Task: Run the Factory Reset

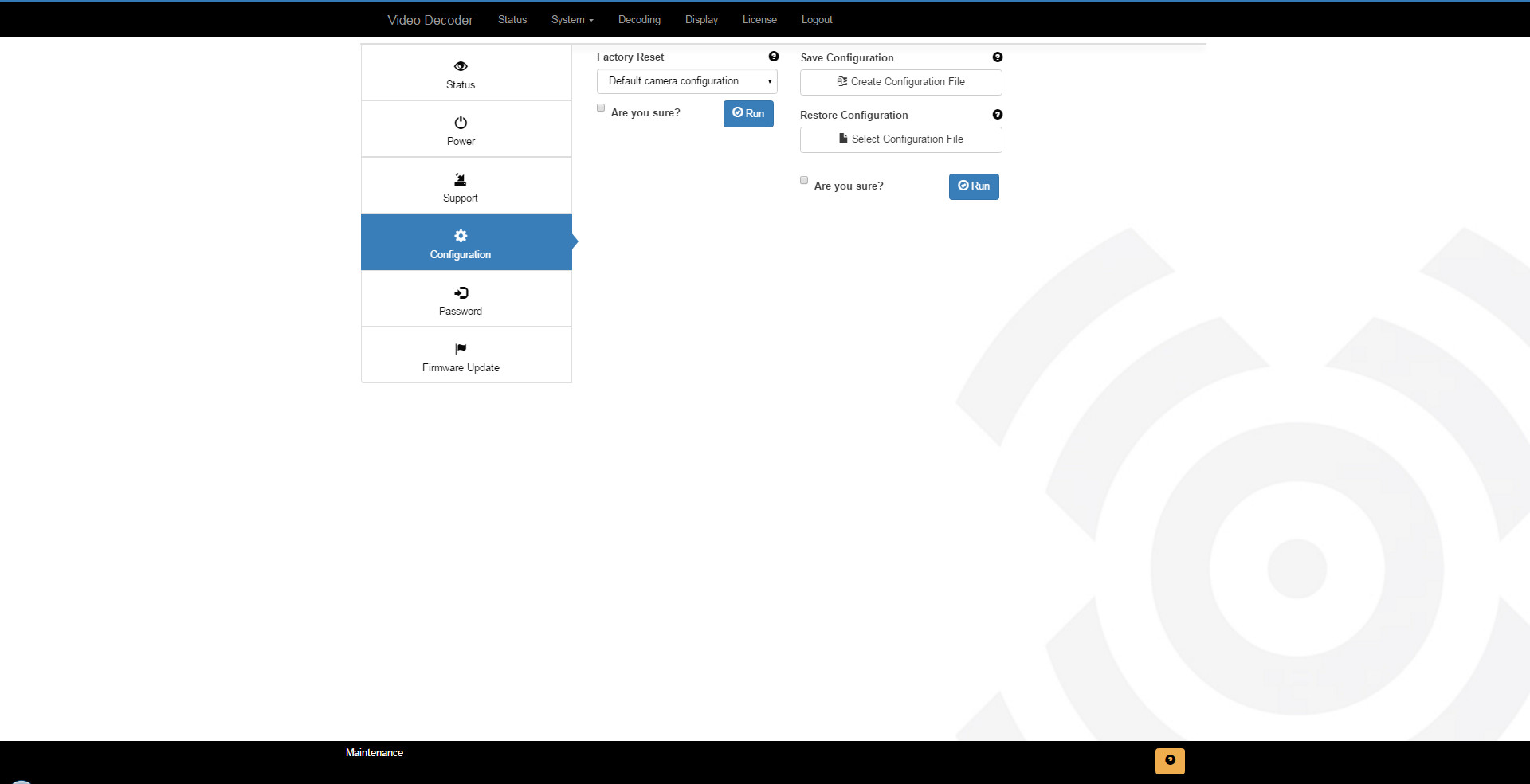Action: coord(748,114)
